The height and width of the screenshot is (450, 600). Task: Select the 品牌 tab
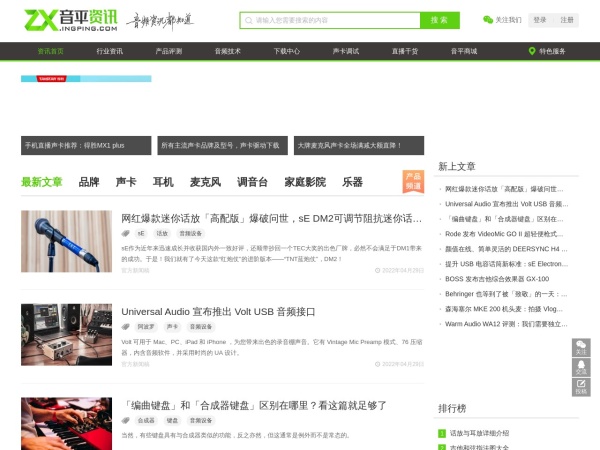pos(89,182)
